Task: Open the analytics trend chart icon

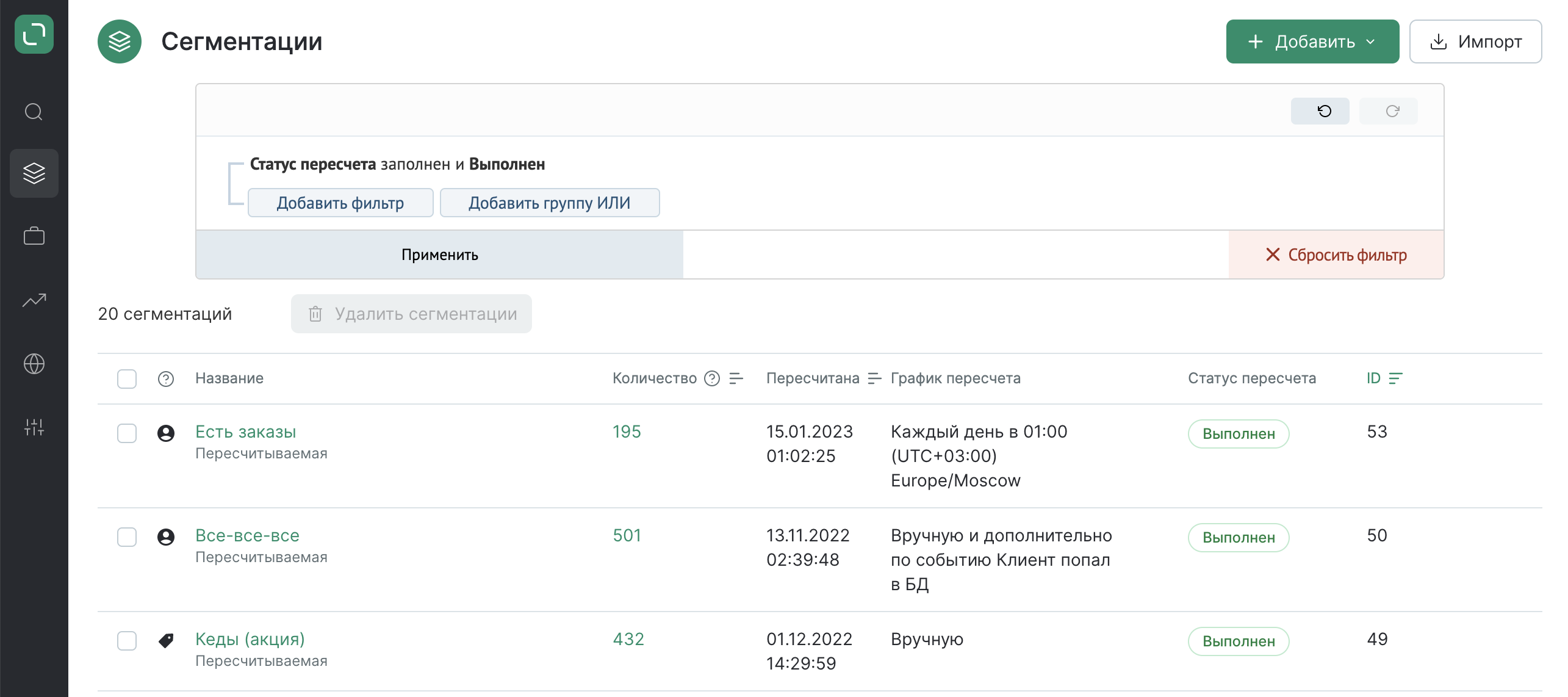Action: click(x=34, y=300)
